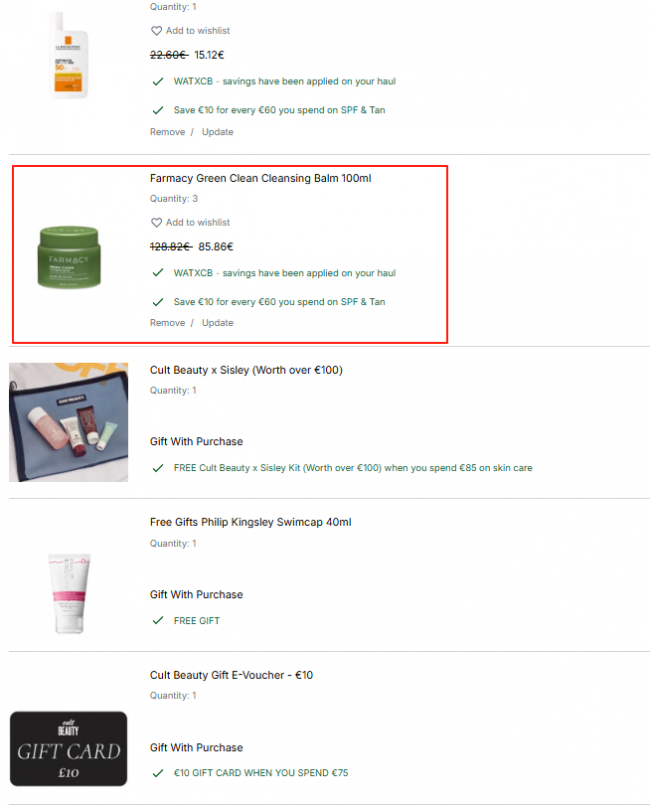Click checkmark beside Farmacy WATXCB savings message
The height and width of the screenshot is (807, 650).
coord(158,273)
